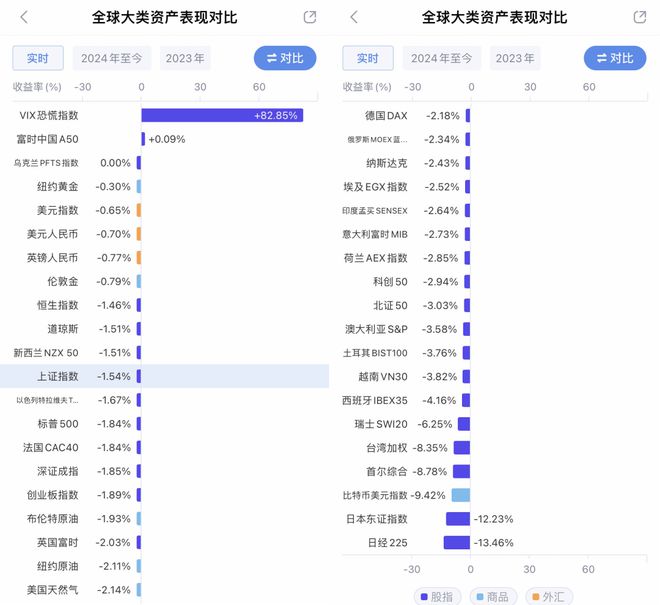Screen dimensions: 660x605
Task: Select the 实时 tab in right panel
Action: pyautogui.click(x=368, y=58)
